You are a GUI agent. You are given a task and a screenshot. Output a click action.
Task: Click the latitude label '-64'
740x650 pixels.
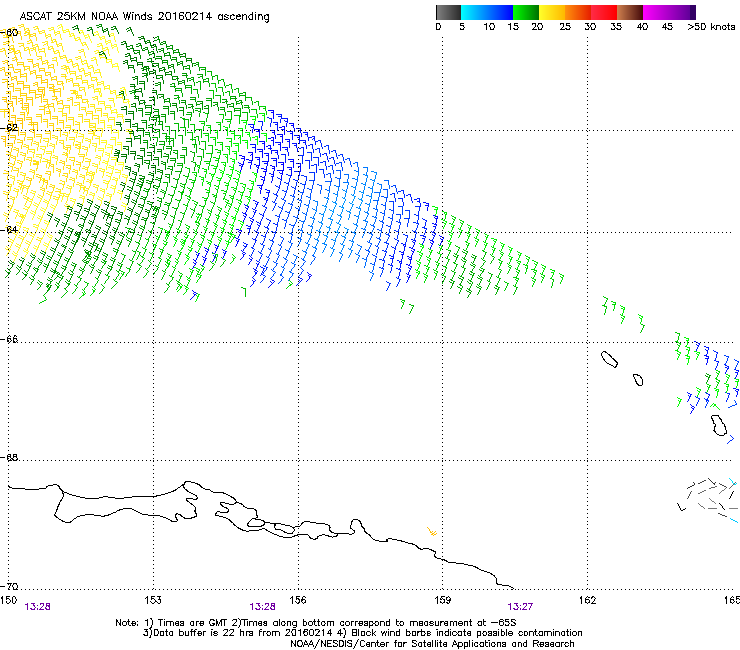(9, 230)
